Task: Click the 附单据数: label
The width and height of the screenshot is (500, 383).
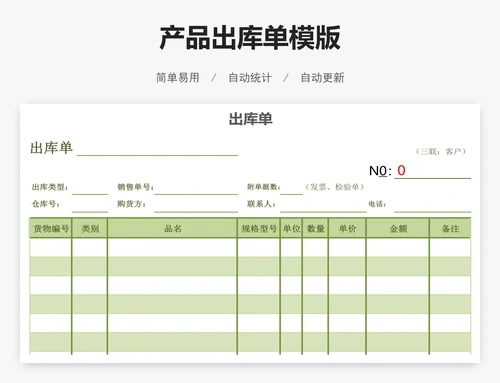Action: point(264,187)
